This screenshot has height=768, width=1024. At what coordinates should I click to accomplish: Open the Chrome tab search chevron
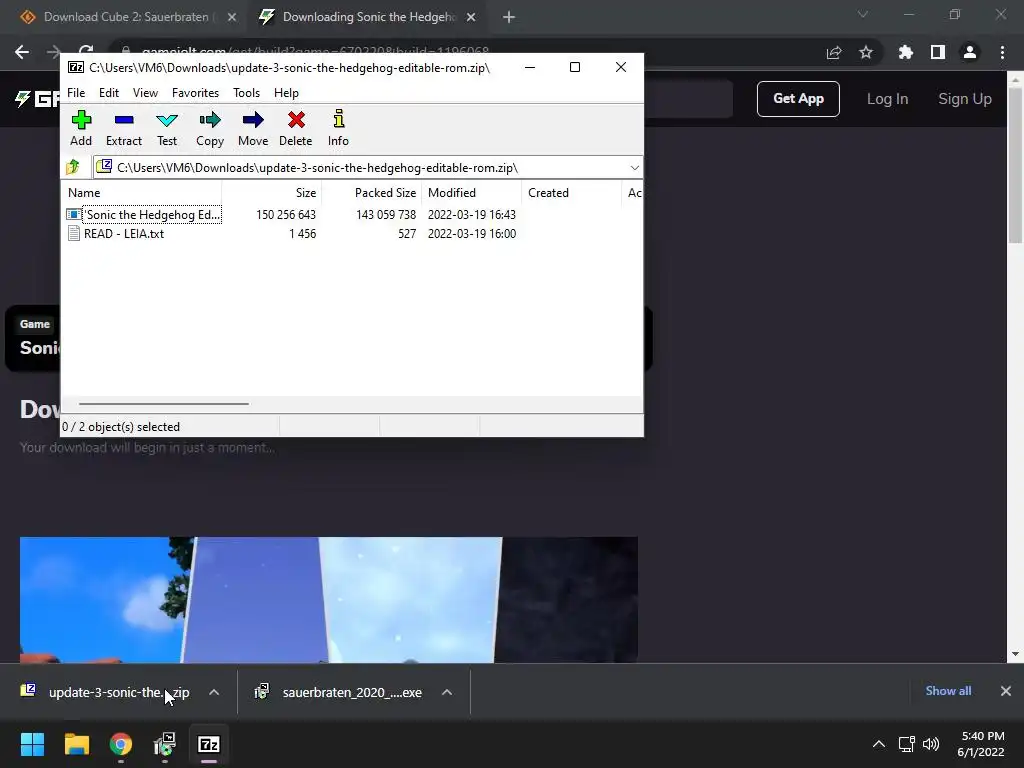click(863, 14)
